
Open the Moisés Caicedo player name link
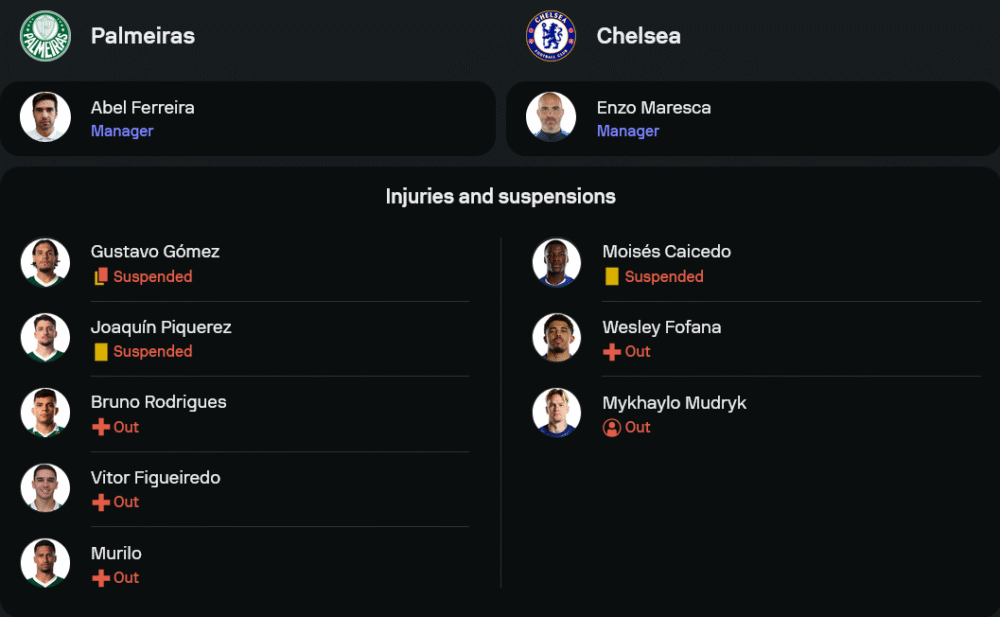tap(666, 252)
